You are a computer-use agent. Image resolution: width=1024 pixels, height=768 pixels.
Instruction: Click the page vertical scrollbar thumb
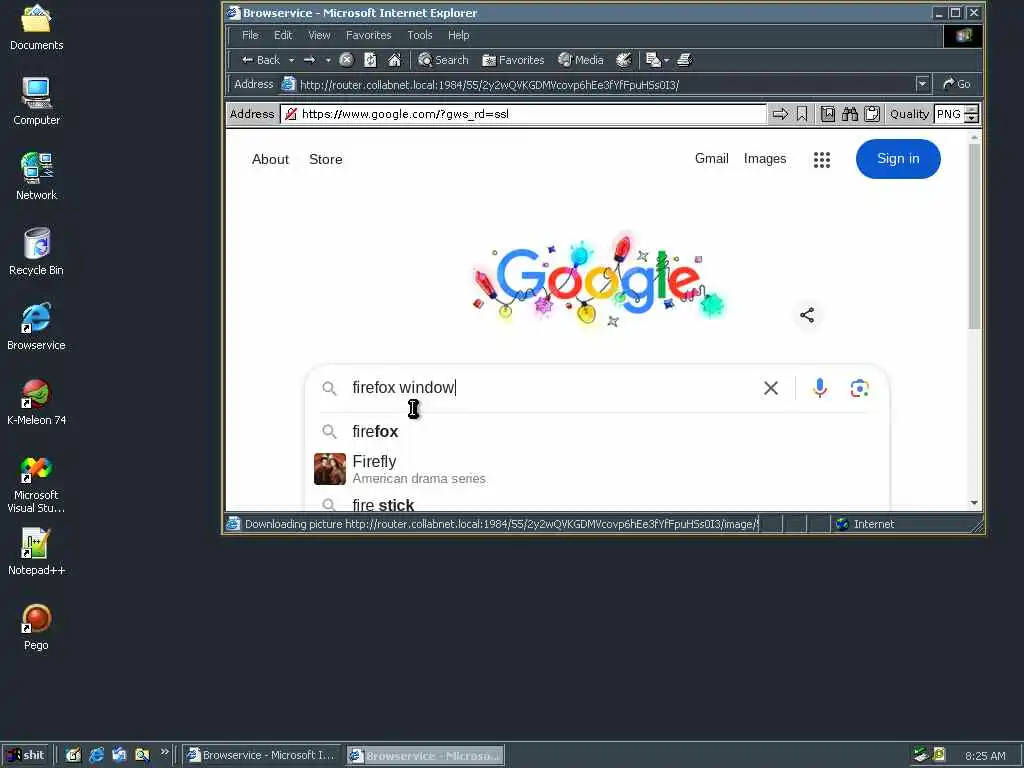point(974,236)
